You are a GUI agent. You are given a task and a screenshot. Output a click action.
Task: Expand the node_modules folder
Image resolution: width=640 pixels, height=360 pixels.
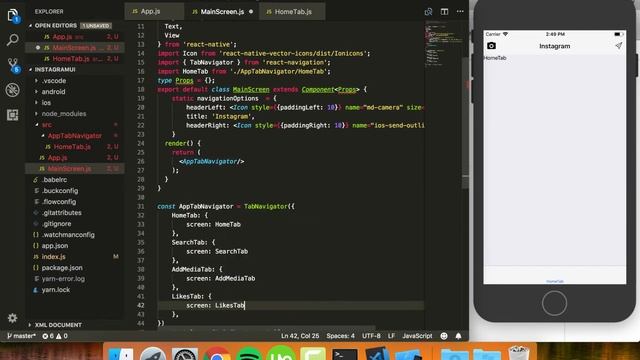point(64,113)
